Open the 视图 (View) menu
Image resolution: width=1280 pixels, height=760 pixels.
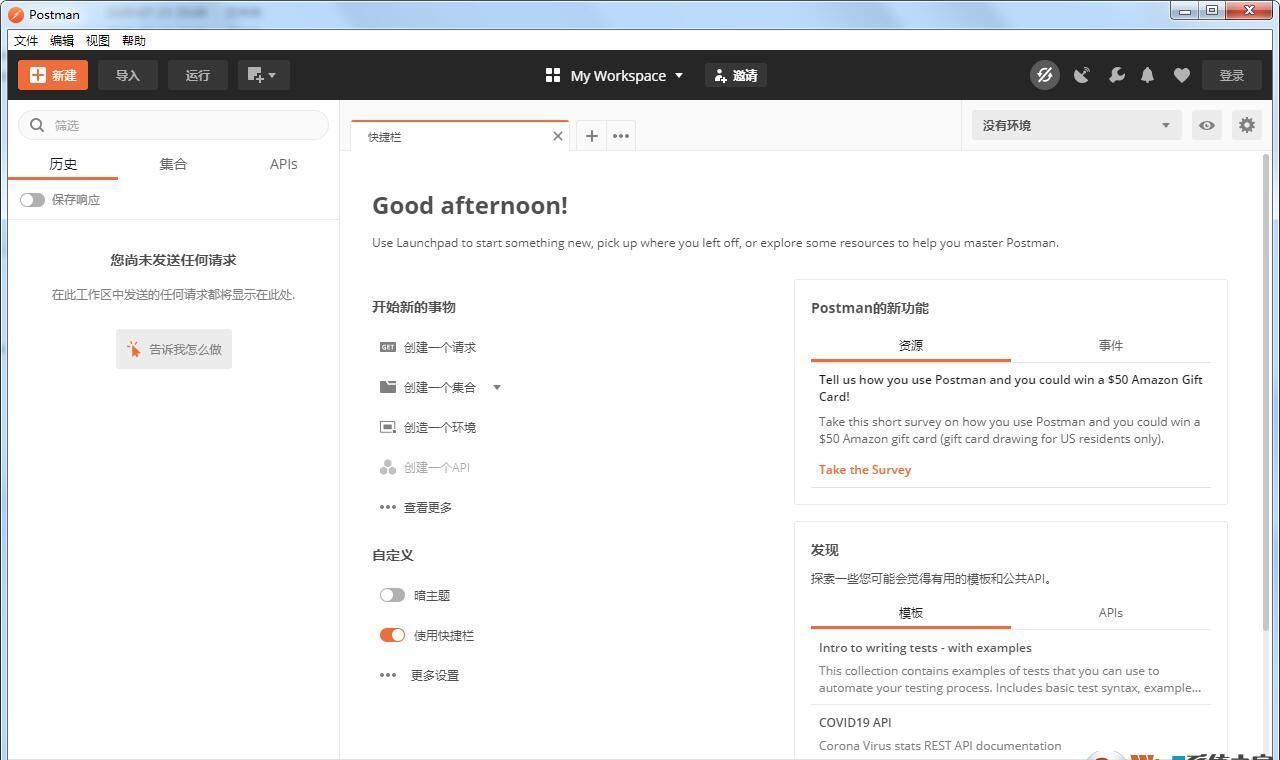(x=98, y=40)
